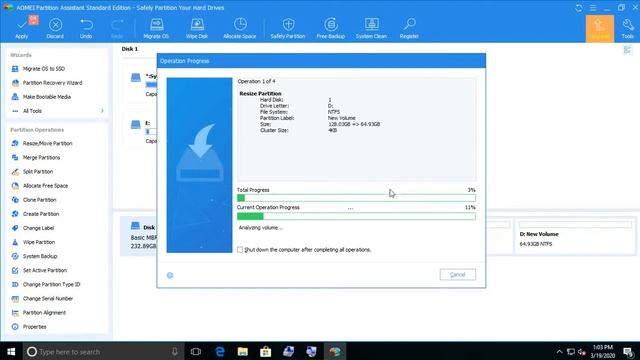Select Allocate Free Space in sidebar
Viewport: 640px width, 360px height.
pos(40,186)
